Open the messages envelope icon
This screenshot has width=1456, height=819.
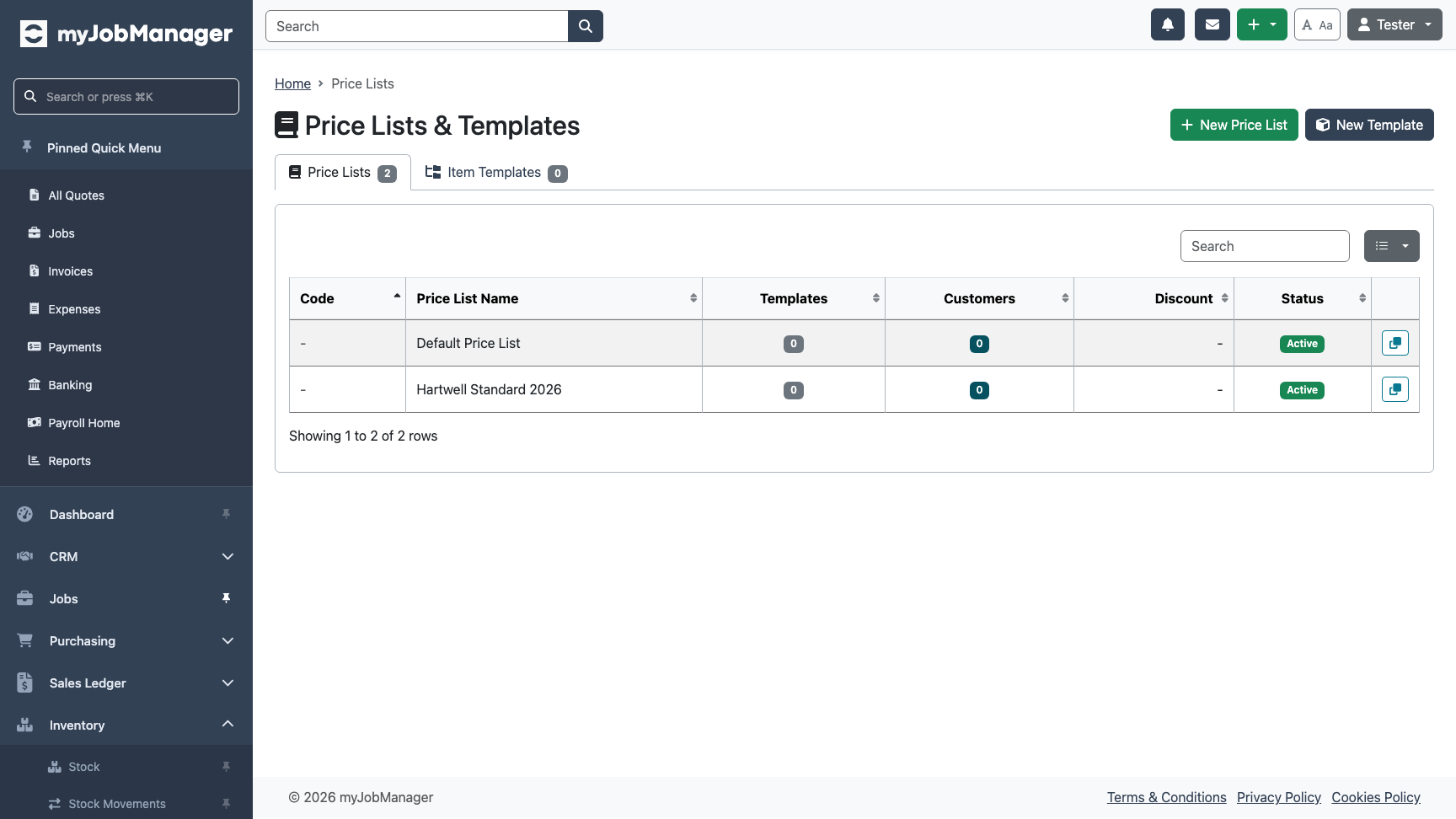point(1212,24)
